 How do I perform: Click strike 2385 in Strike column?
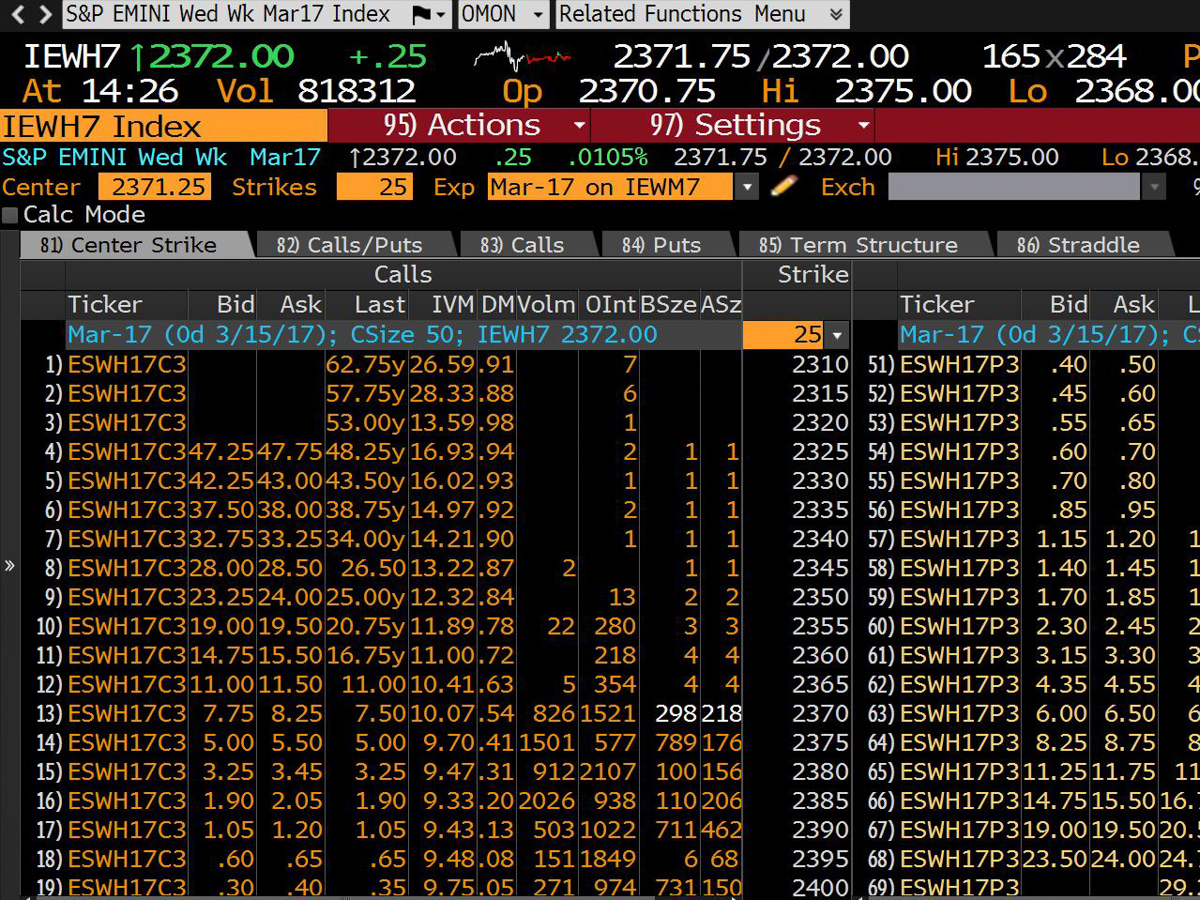pos(820,800)
